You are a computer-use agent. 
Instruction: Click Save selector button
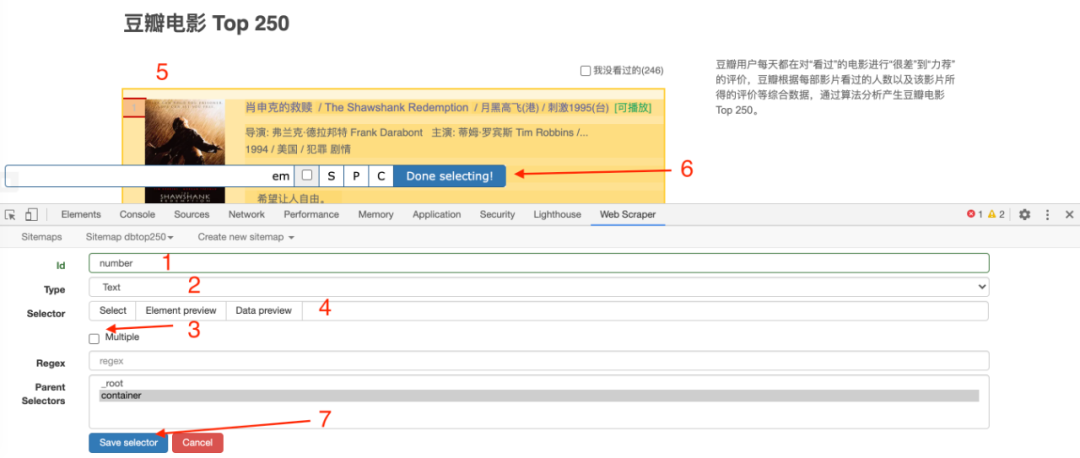[128, 443]
